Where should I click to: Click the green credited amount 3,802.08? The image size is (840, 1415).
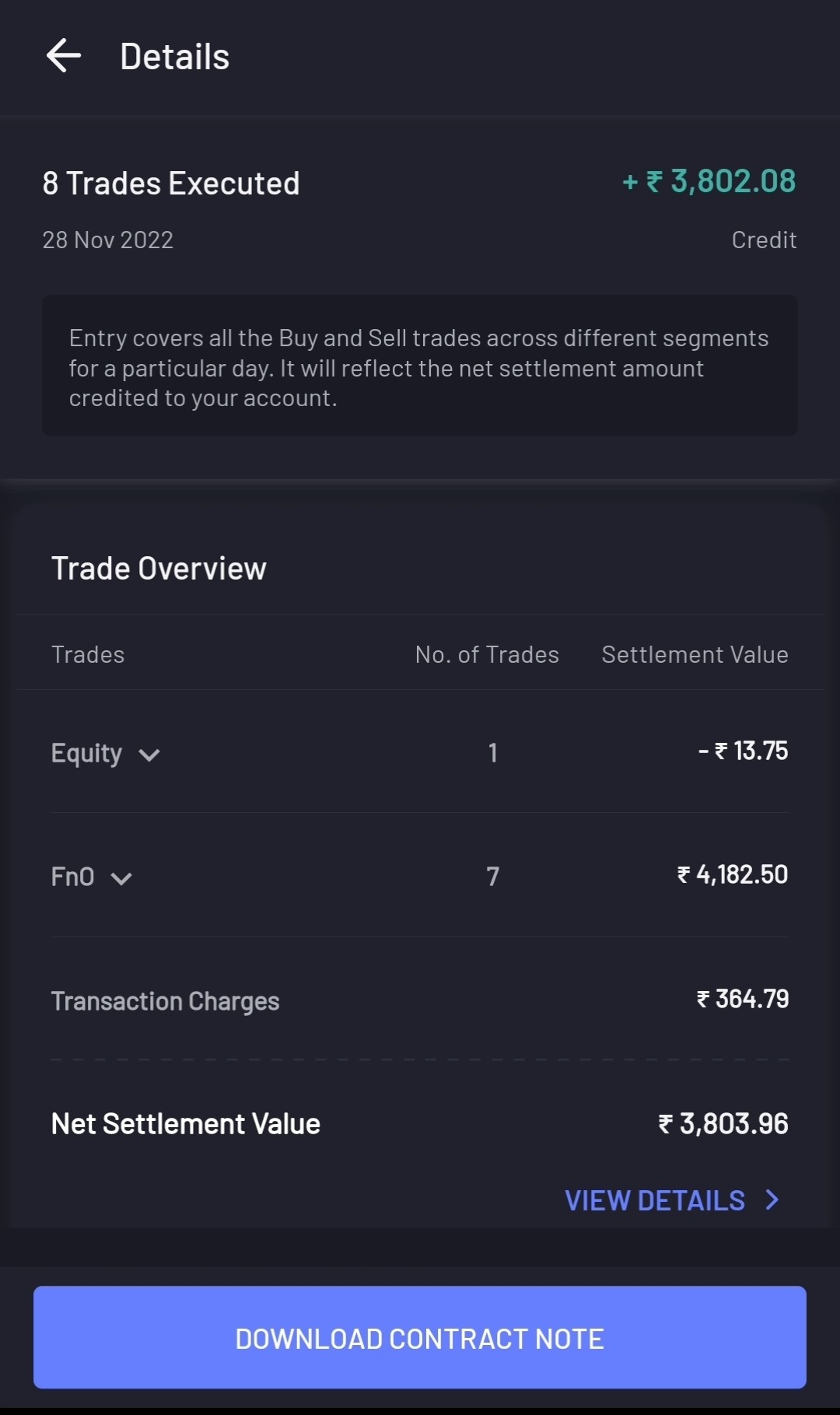pyautogui.click(x=709, y=181)
